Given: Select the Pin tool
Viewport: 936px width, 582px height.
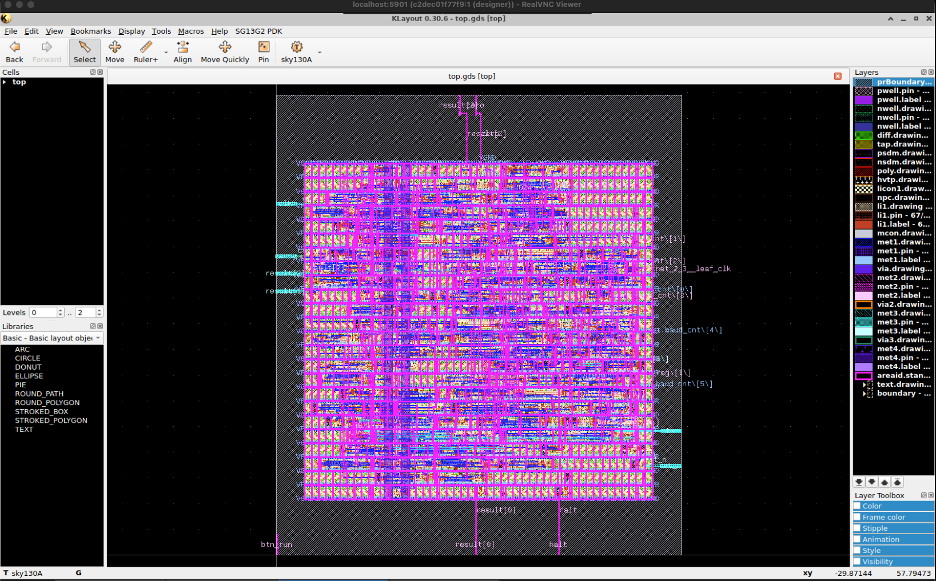Looking at the screenshot, I should (263, 51).
